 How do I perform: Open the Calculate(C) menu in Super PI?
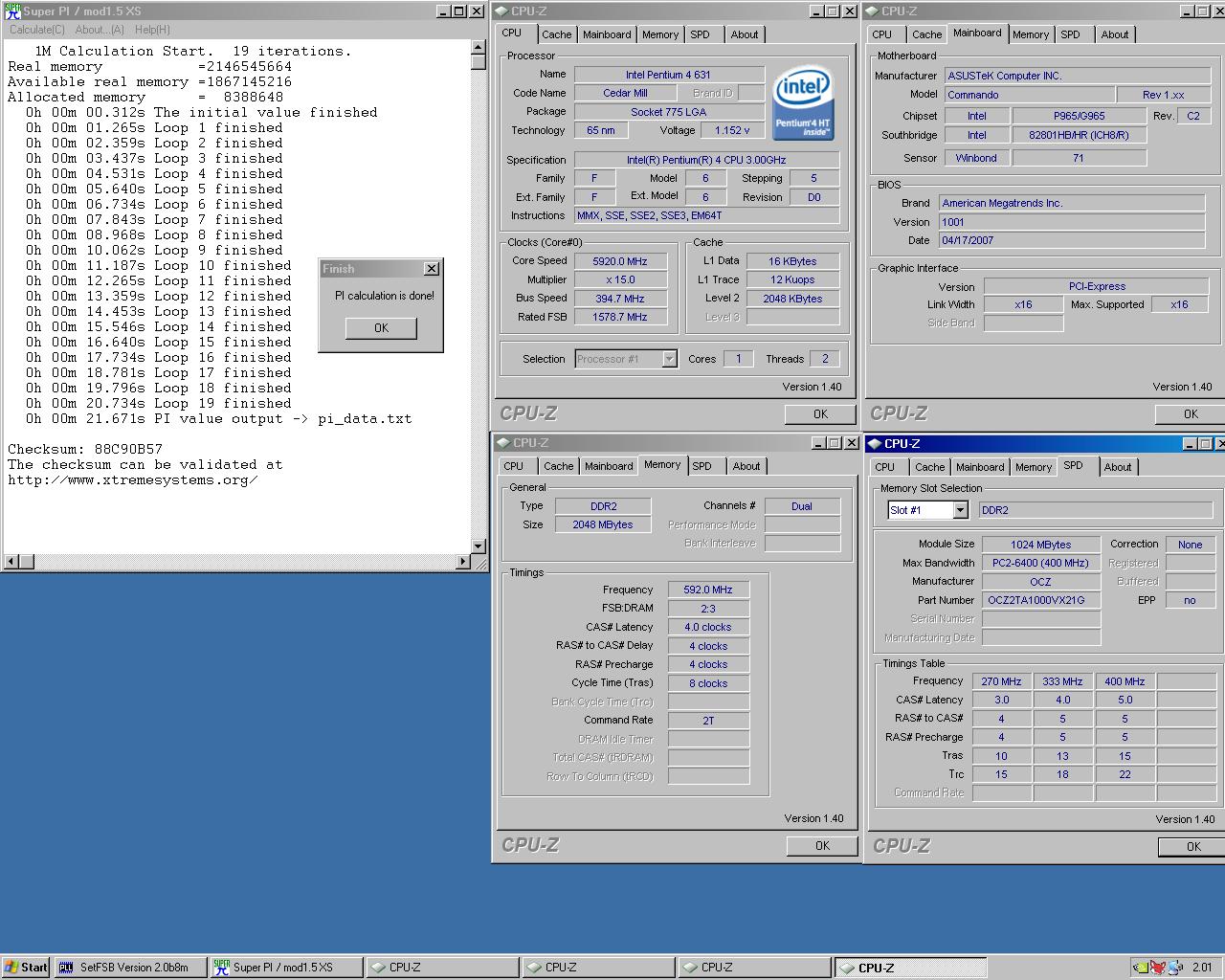[x=37, y=30]
